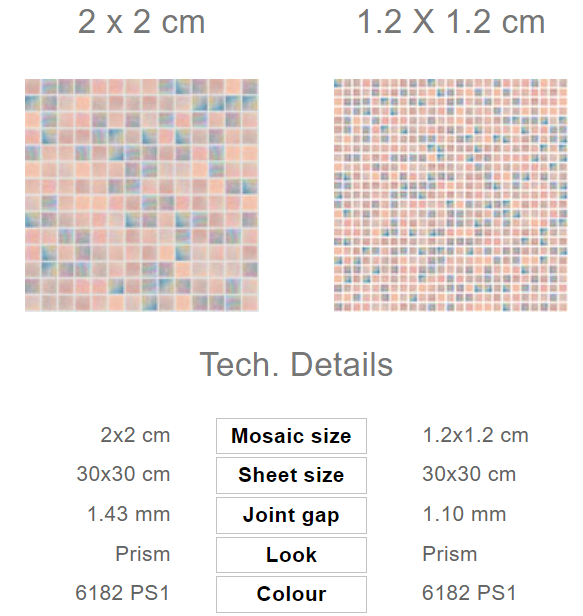The width and height of the screenshot is (583, 616).
Task: Click the left Prism look value
Action: pos(143,554)
